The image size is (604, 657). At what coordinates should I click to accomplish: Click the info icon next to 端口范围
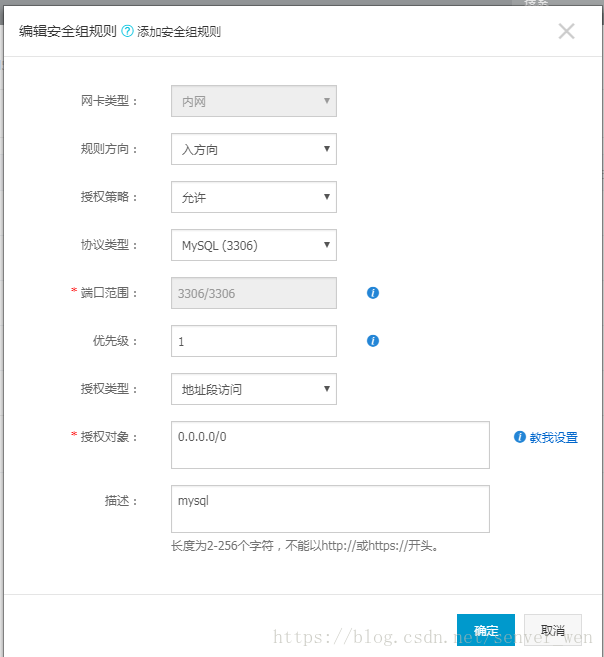coord(373,293)
